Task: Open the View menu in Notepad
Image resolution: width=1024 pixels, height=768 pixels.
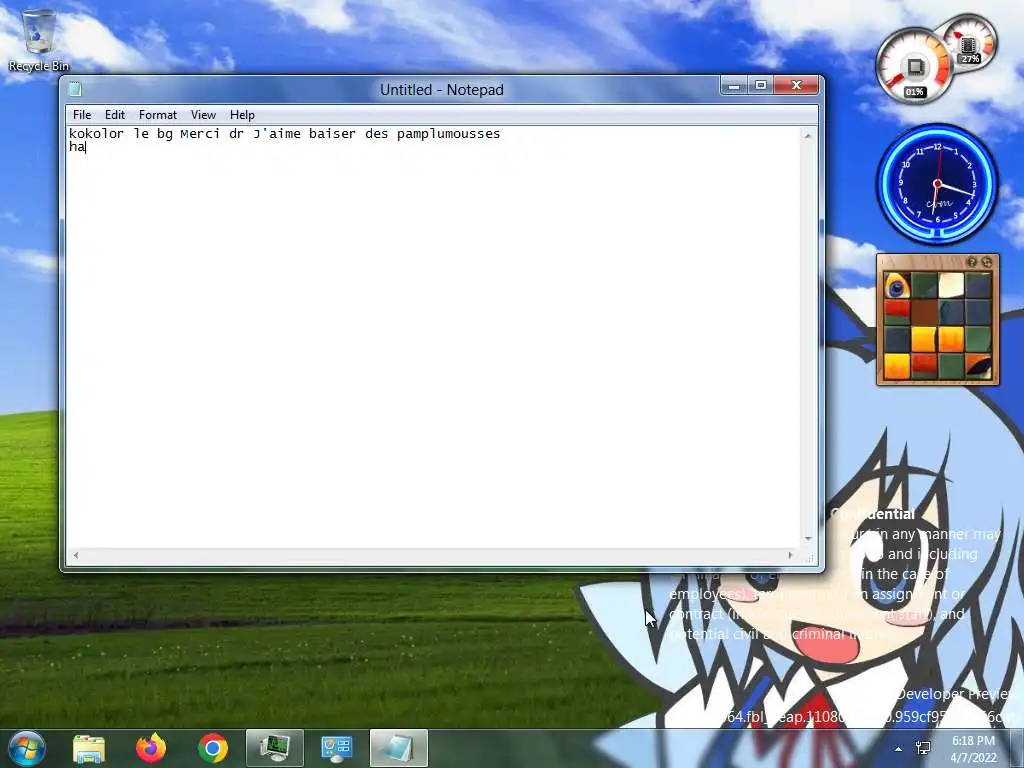Action: 203,115
